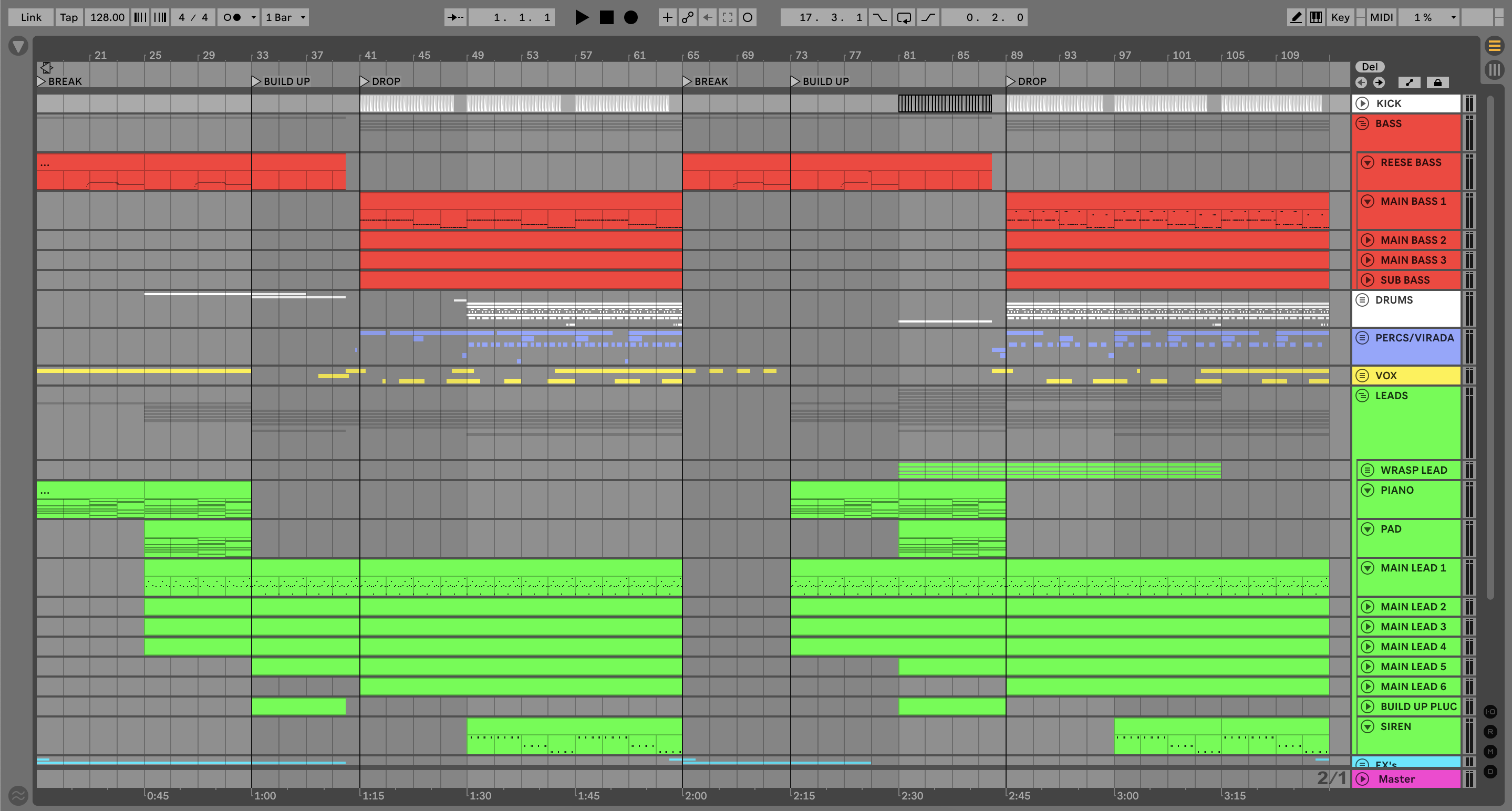Image resolution: width=1512 pixels, height=811 pixels.
Task: Enable Automation Arm button
Action: (687, 18)
